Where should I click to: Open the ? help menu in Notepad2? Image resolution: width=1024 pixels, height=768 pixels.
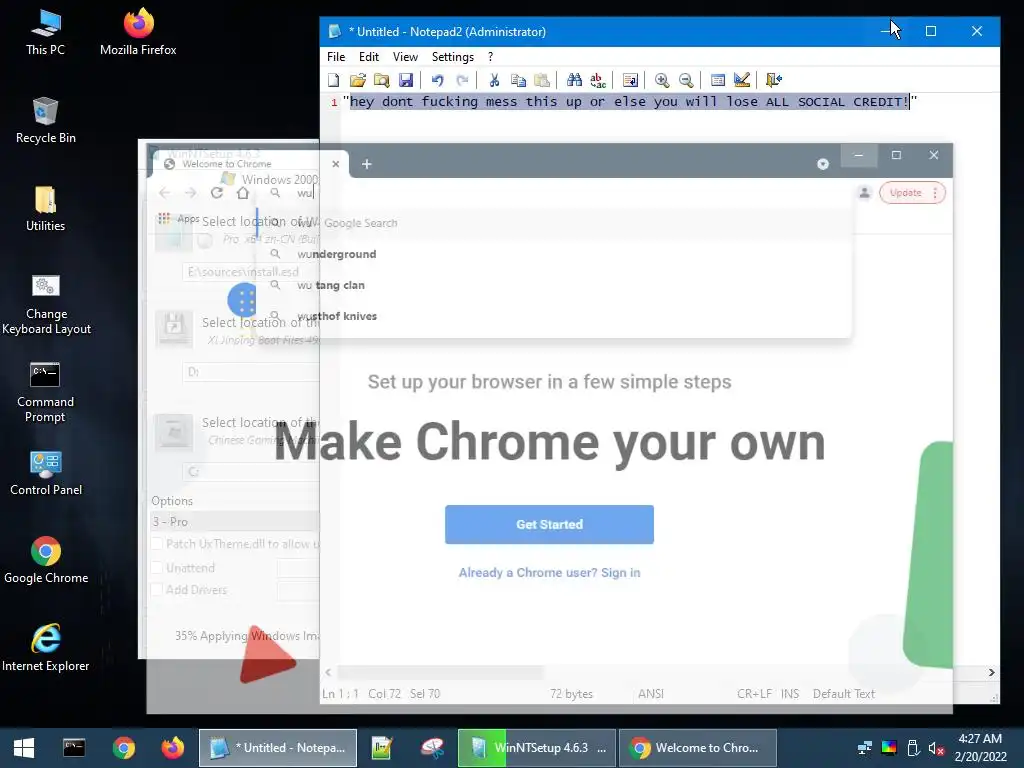(490, 57)
